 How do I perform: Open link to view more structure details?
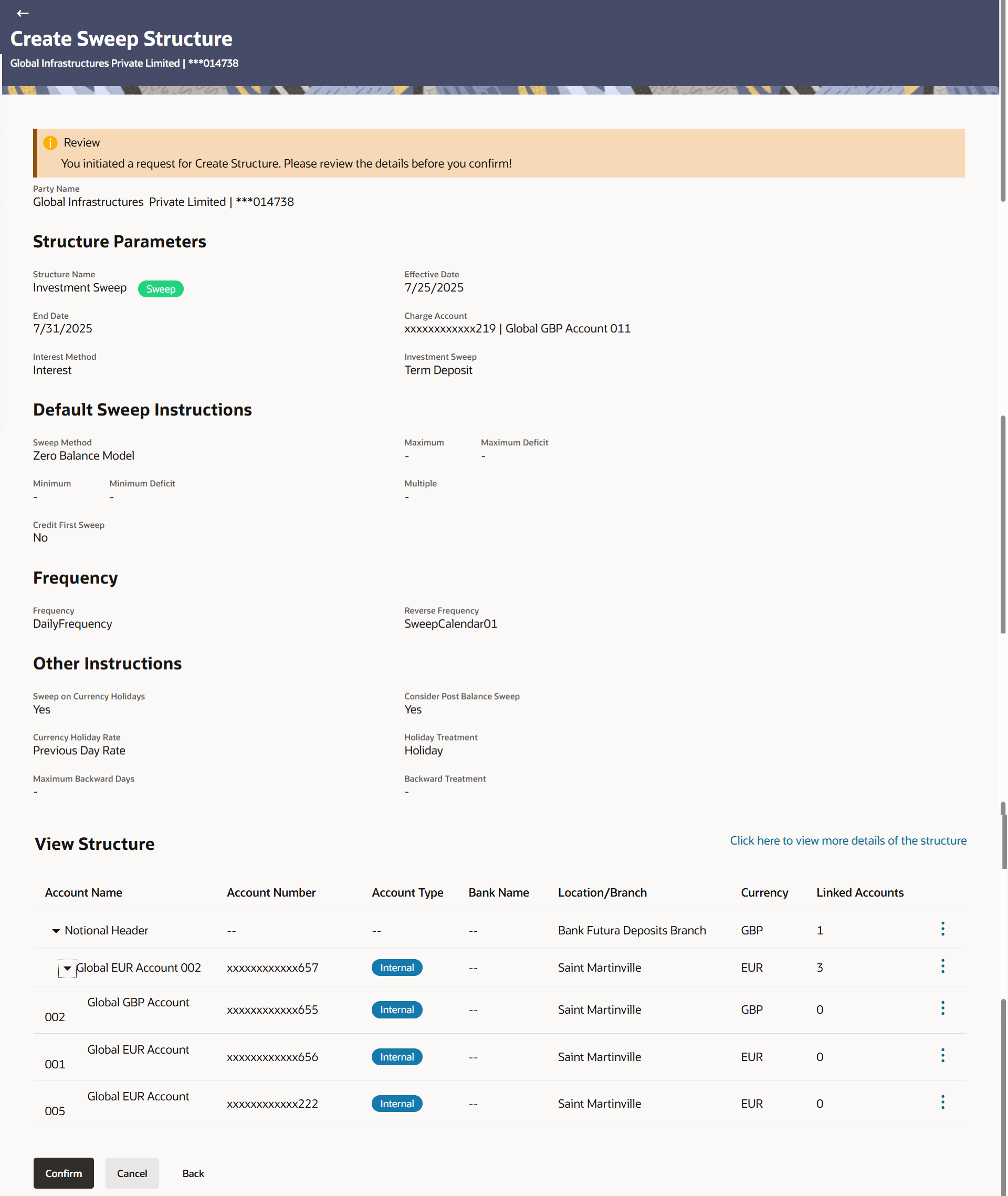pyautogui.click(x=847, y=840)
